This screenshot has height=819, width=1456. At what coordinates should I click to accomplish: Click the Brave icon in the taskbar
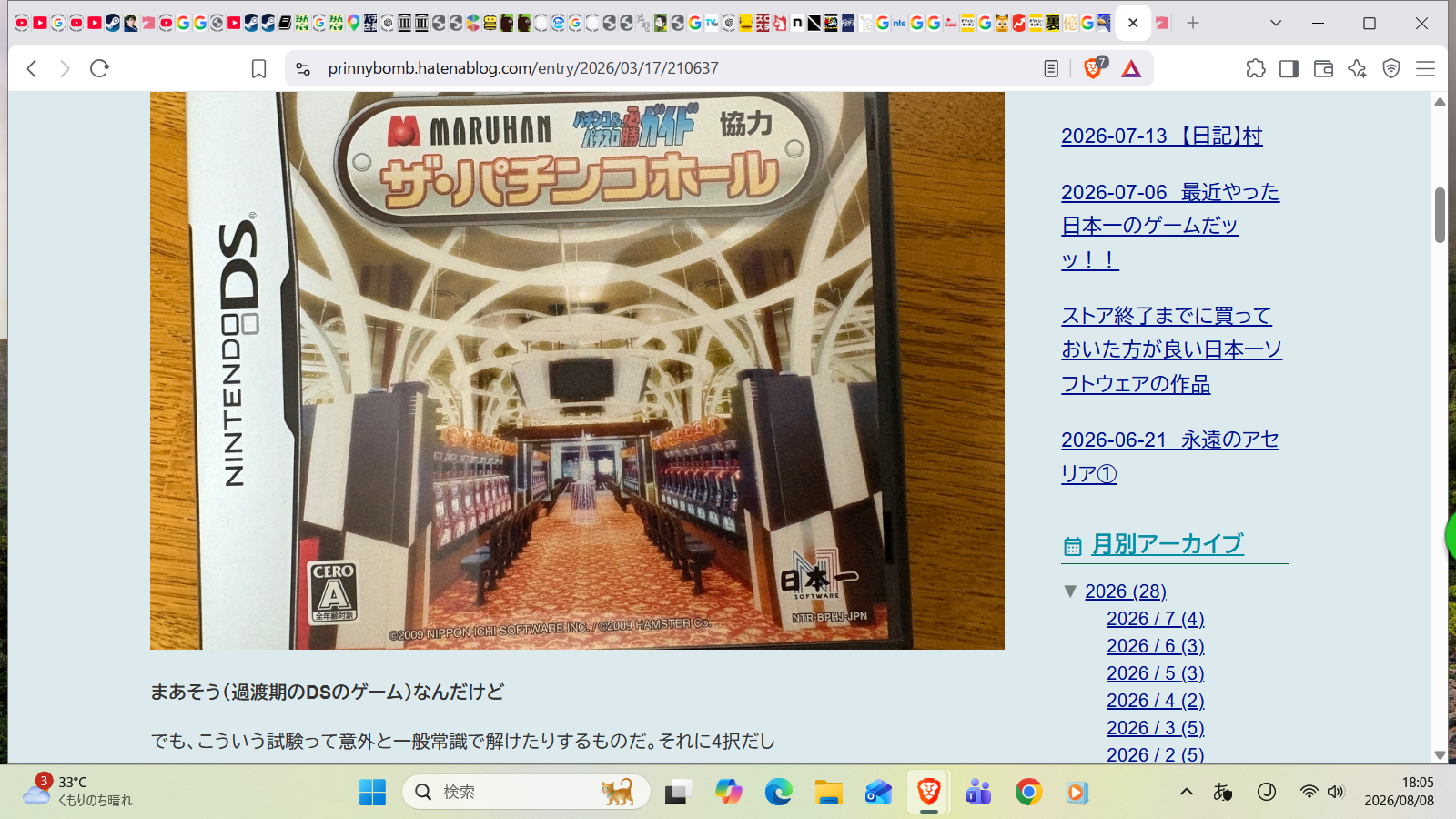coord(928,793)
